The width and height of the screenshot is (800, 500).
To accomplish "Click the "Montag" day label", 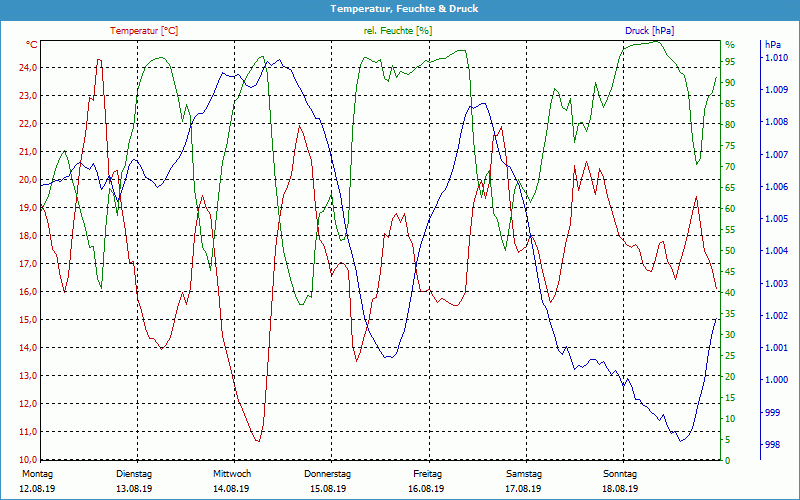I will click(37, 474).
